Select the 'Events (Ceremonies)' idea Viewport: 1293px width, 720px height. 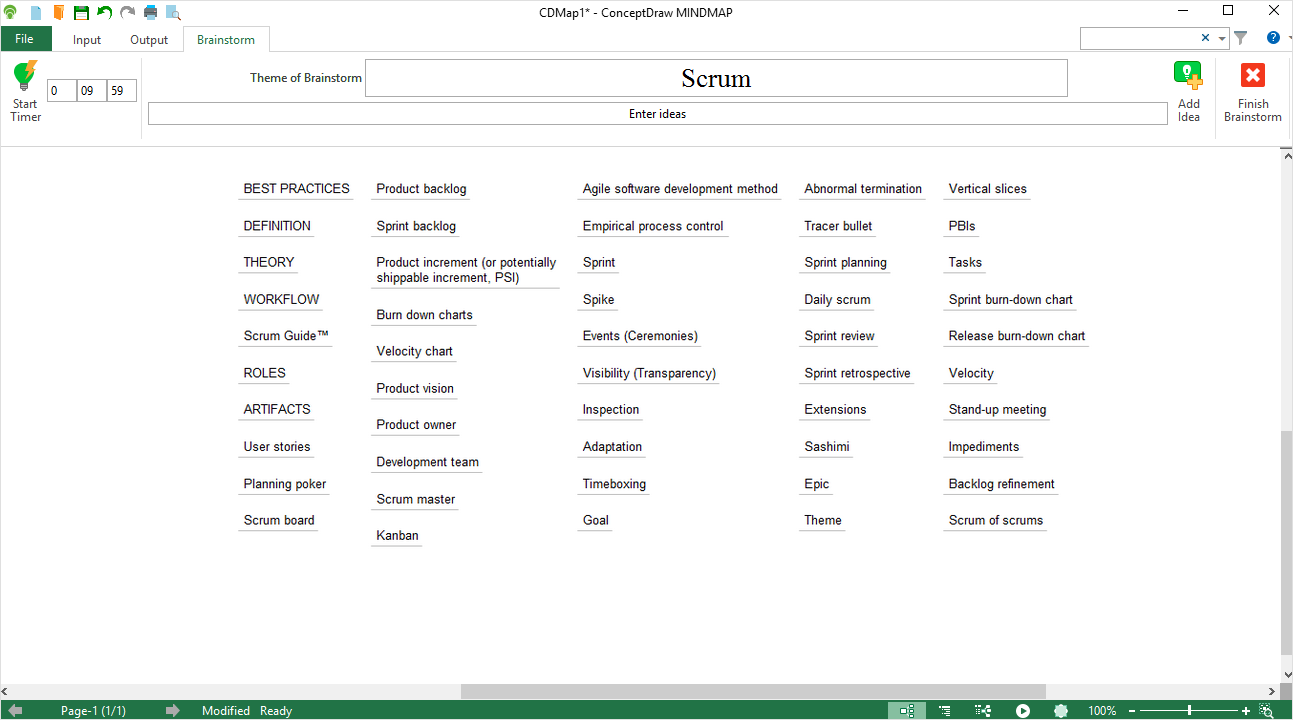(640, 336)
